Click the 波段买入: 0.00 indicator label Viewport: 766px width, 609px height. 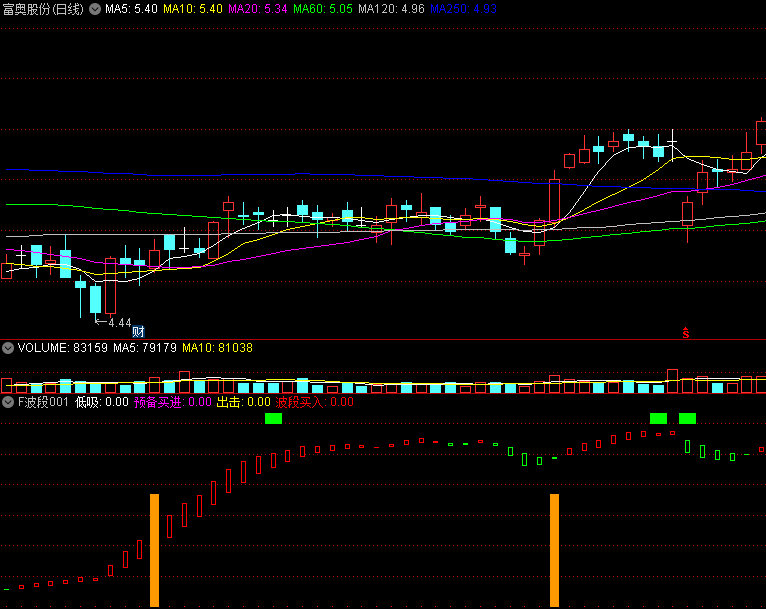(x=315, y=402)
